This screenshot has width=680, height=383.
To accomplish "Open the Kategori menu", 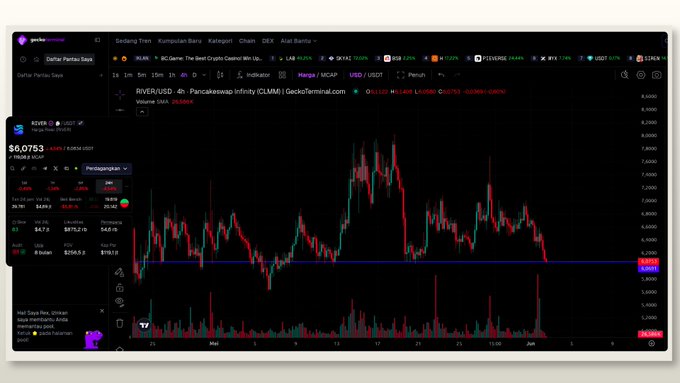I will pos(220,41).
